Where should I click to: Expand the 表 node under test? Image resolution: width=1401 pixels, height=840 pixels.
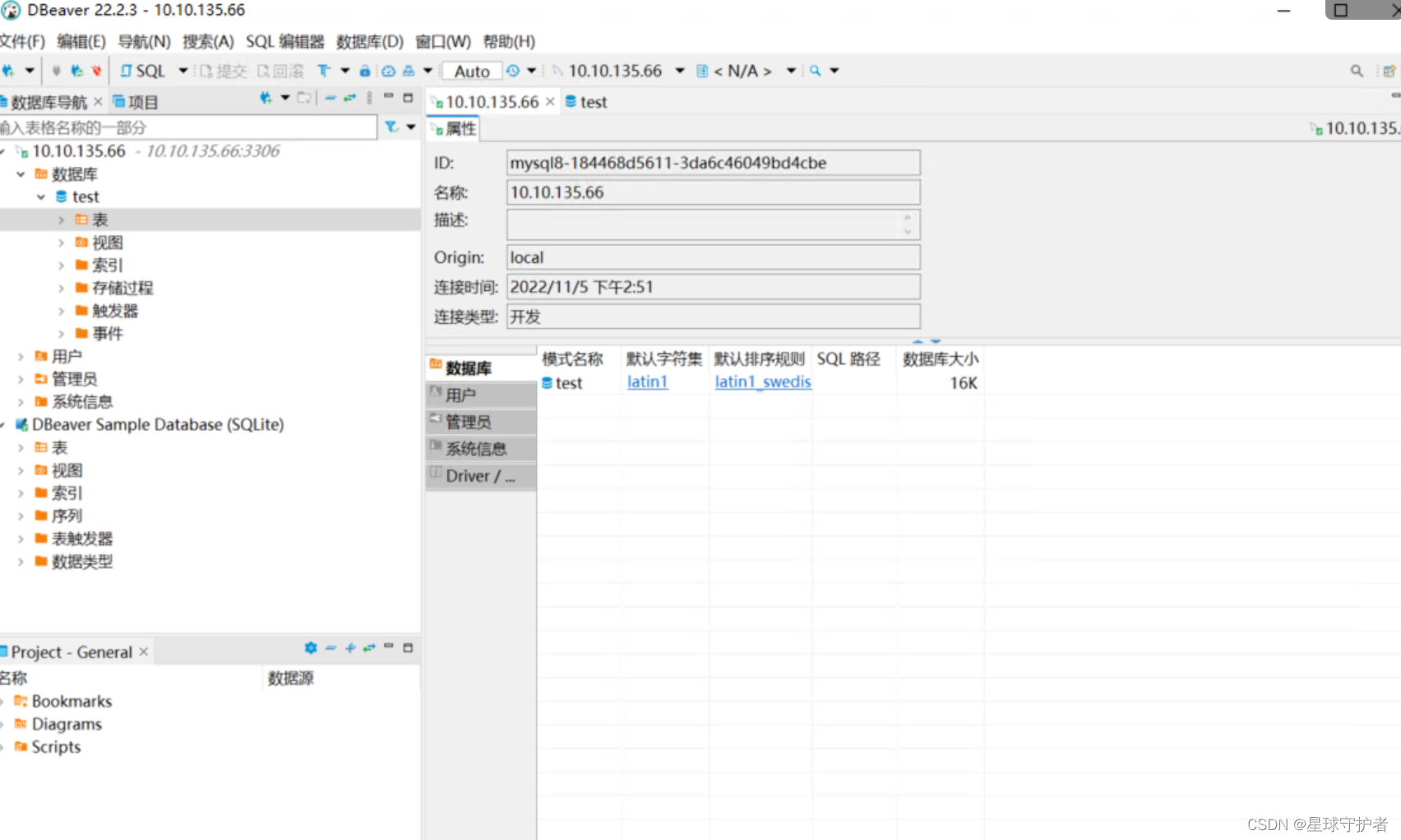coord(61,219)
